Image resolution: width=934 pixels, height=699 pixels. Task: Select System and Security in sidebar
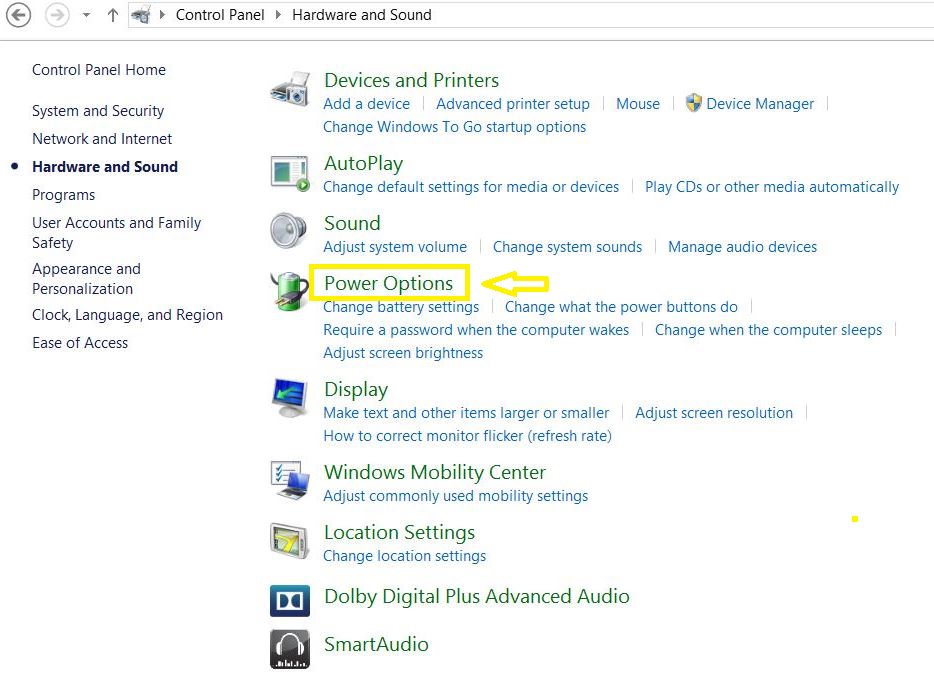[x=98, y=111]
